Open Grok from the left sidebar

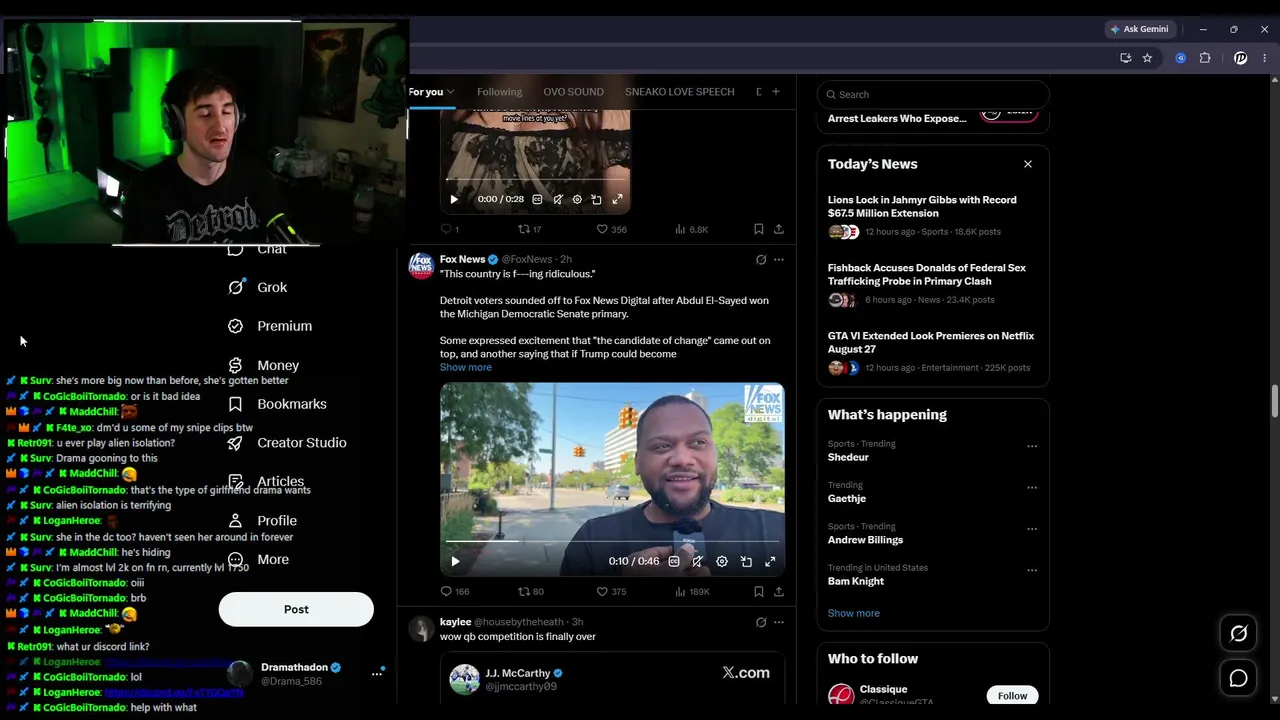pos(258,287)
